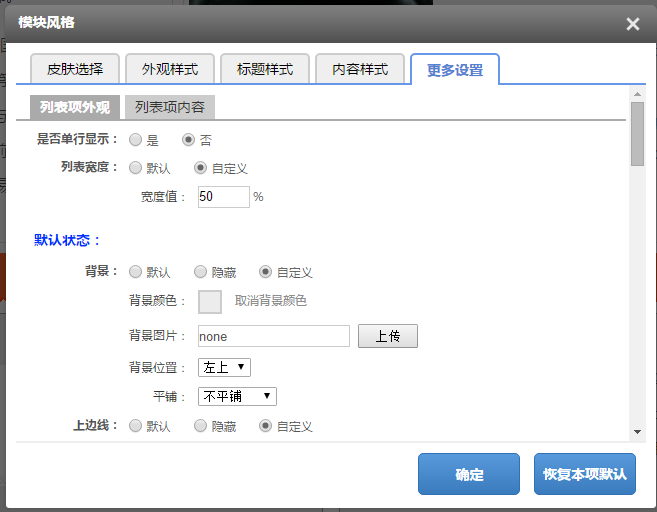
Task: Close the 模块风格 dialog with X icon
Action: click(632, 24)
